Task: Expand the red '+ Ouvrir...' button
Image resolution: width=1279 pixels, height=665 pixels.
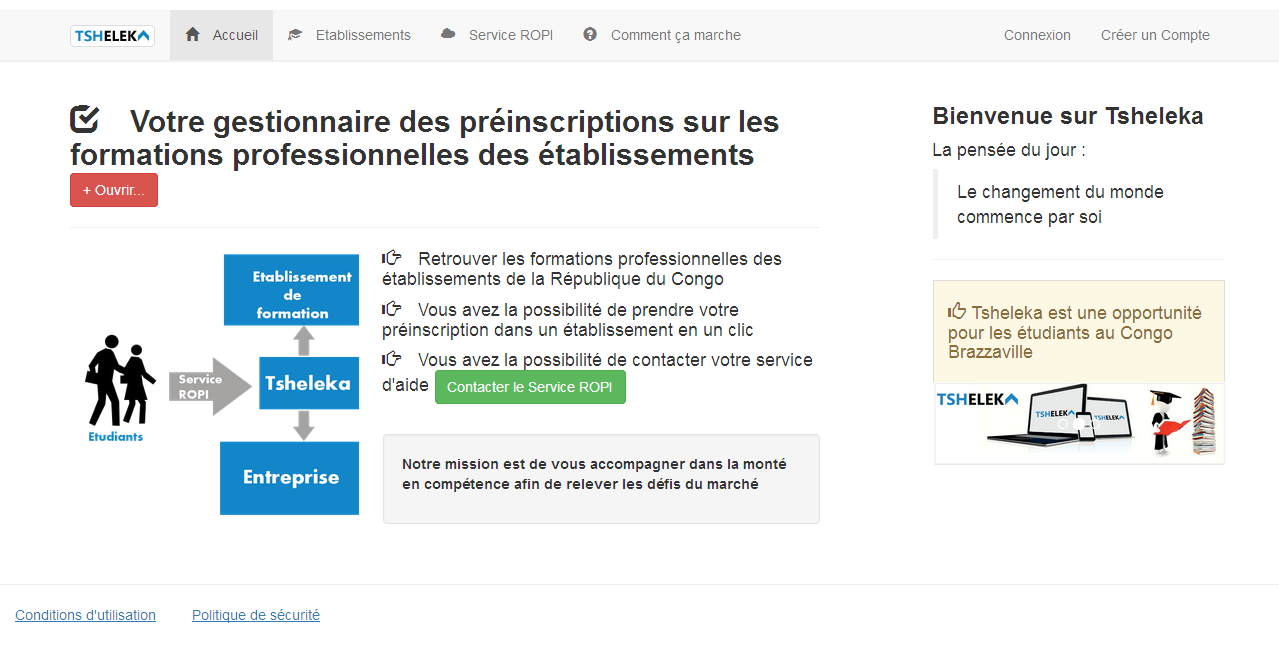Action: coord(114,190)
